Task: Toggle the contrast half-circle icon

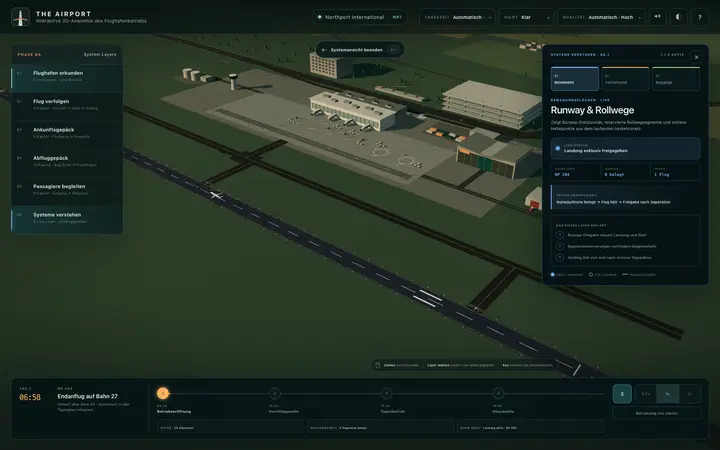Action: (678, 17)
